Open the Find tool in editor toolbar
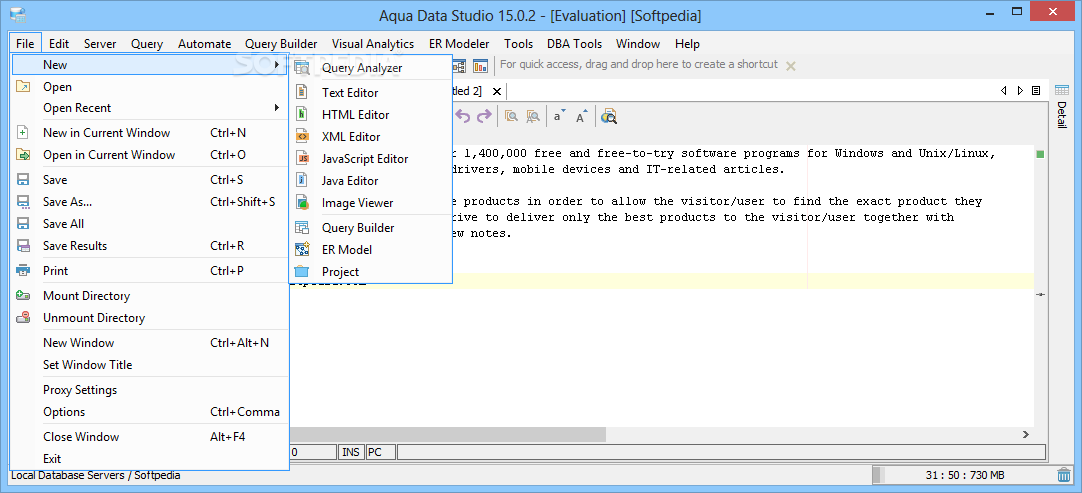Viewport: 1082px width, 493px height. point(511,116)
